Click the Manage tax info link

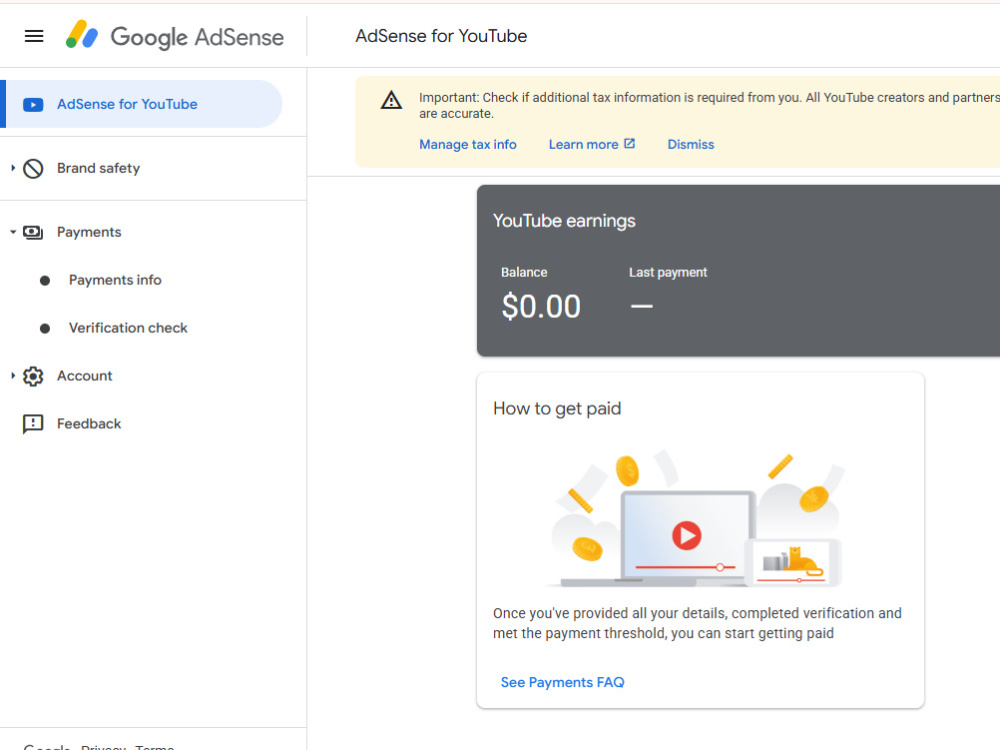pos(467,144)
